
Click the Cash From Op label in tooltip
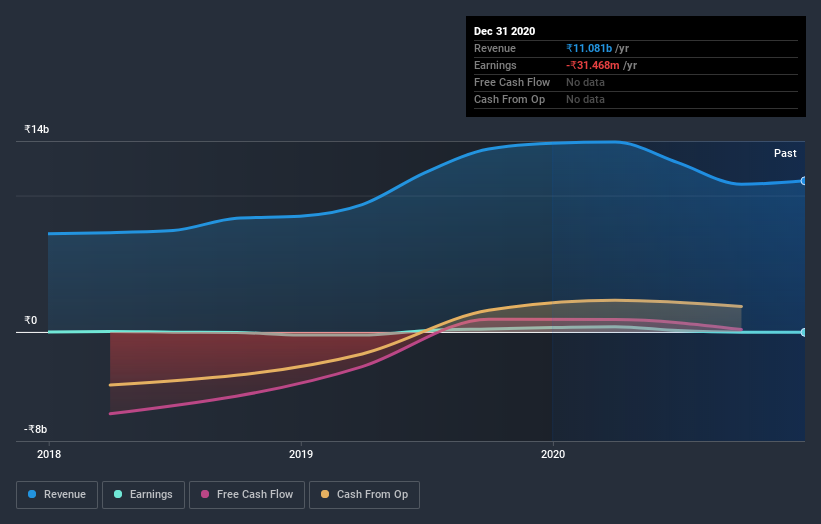(x=509, y=99)
